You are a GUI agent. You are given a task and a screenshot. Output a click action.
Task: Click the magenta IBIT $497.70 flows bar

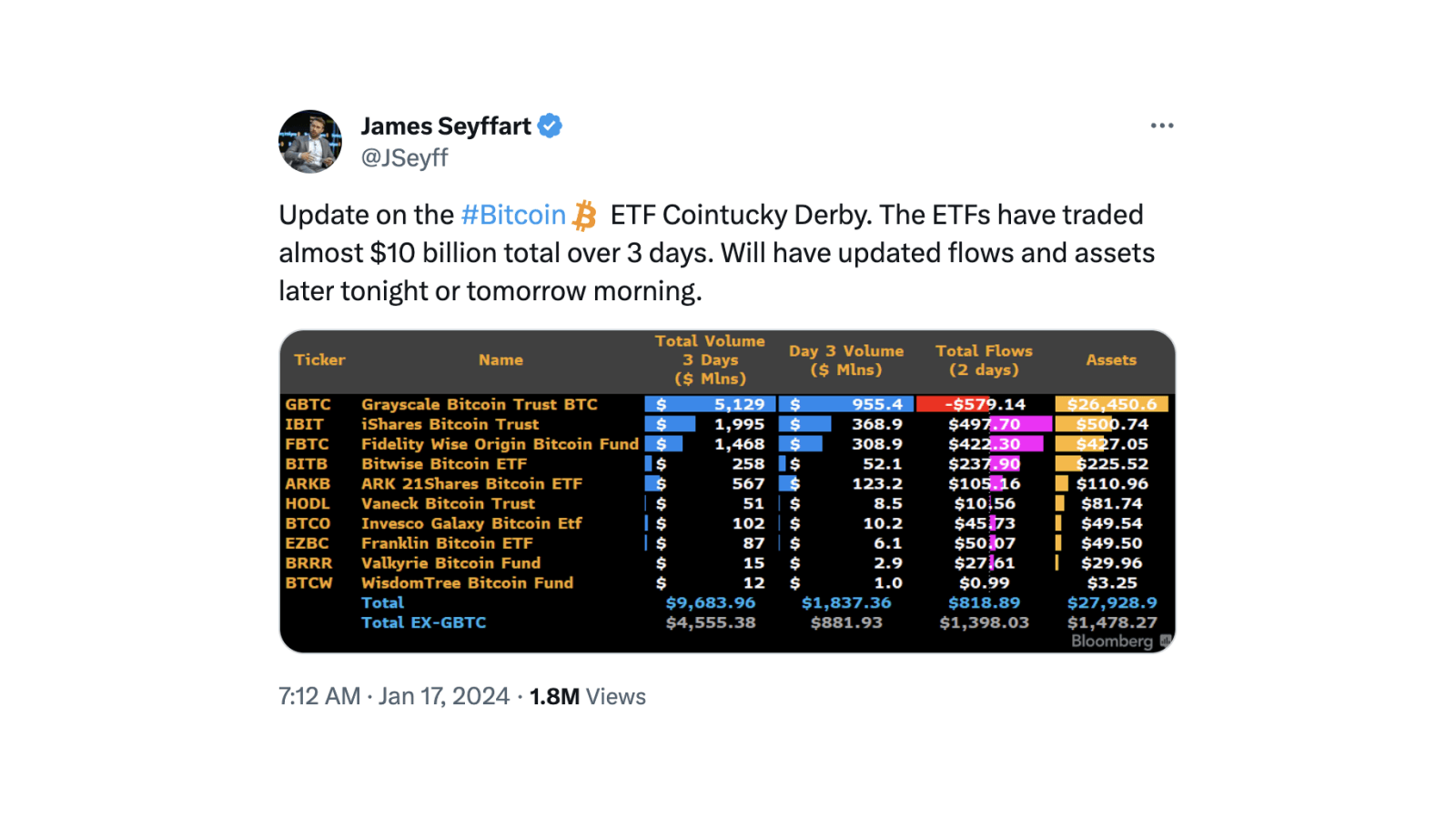(1020, 424)
